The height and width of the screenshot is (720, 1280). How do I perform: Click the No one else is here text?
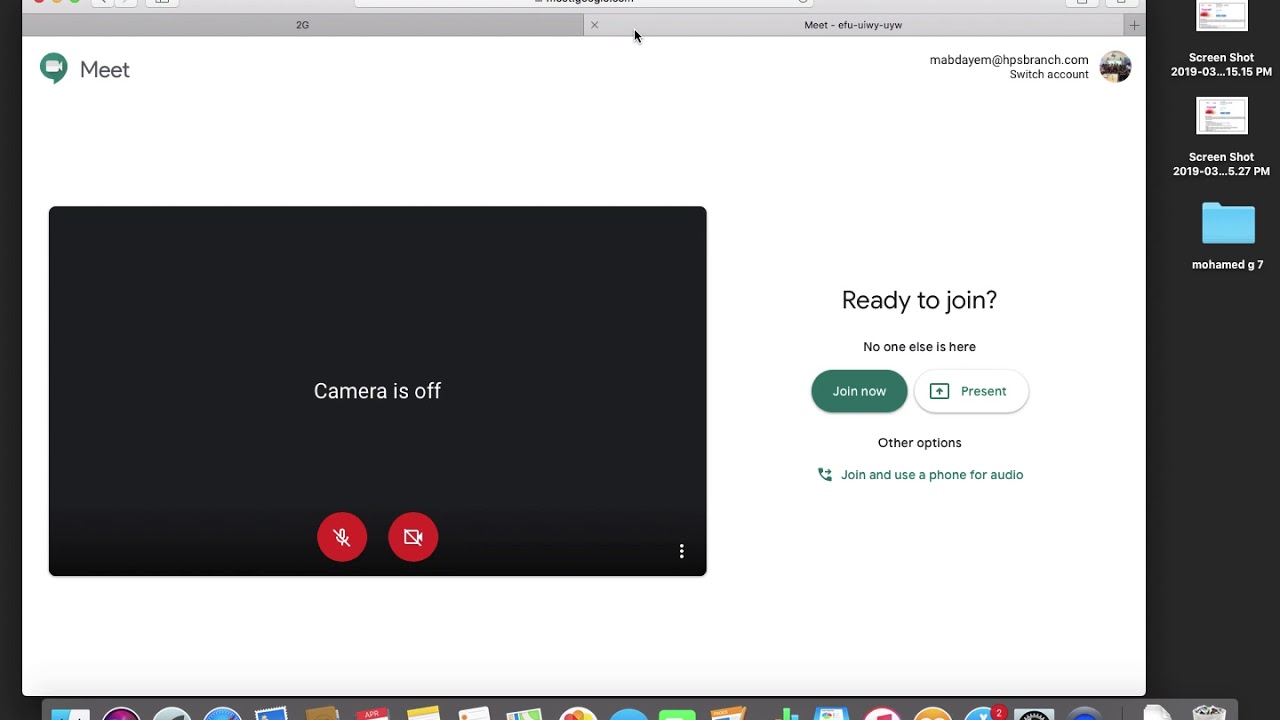919,347
